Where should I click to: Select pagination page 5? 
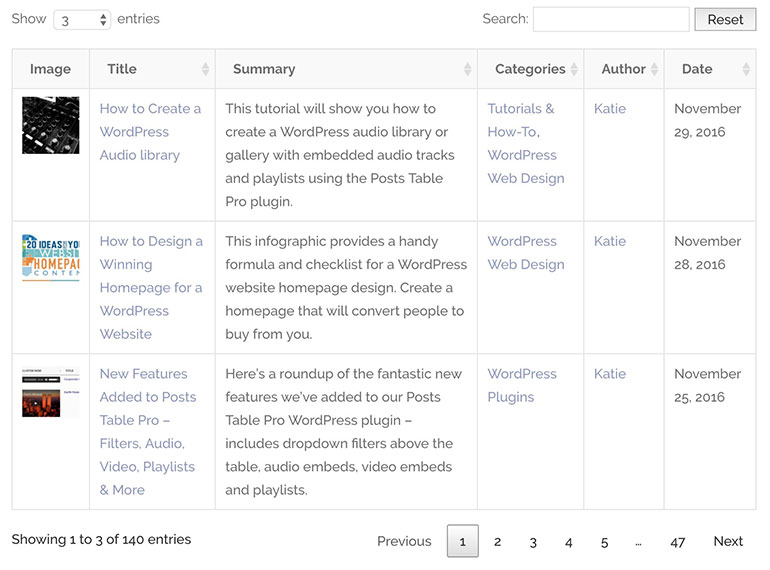click(x=605, y=542)
